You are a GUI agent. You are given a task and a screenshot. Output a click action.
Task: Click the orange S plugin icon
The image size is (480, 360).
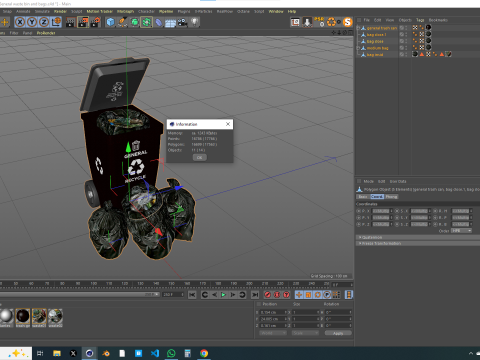tap(347, 22)
